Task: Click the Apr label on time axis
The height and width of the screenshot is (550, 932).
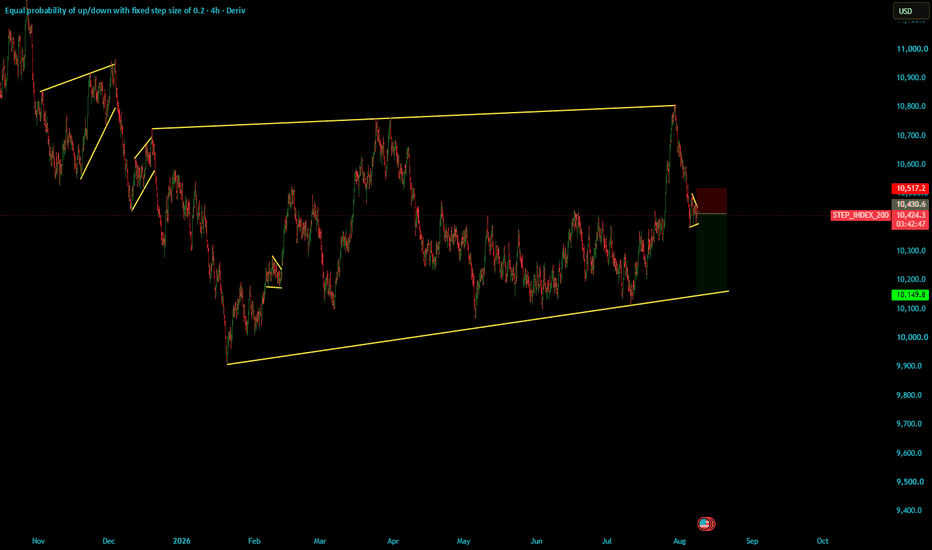Action: [392, 541]
